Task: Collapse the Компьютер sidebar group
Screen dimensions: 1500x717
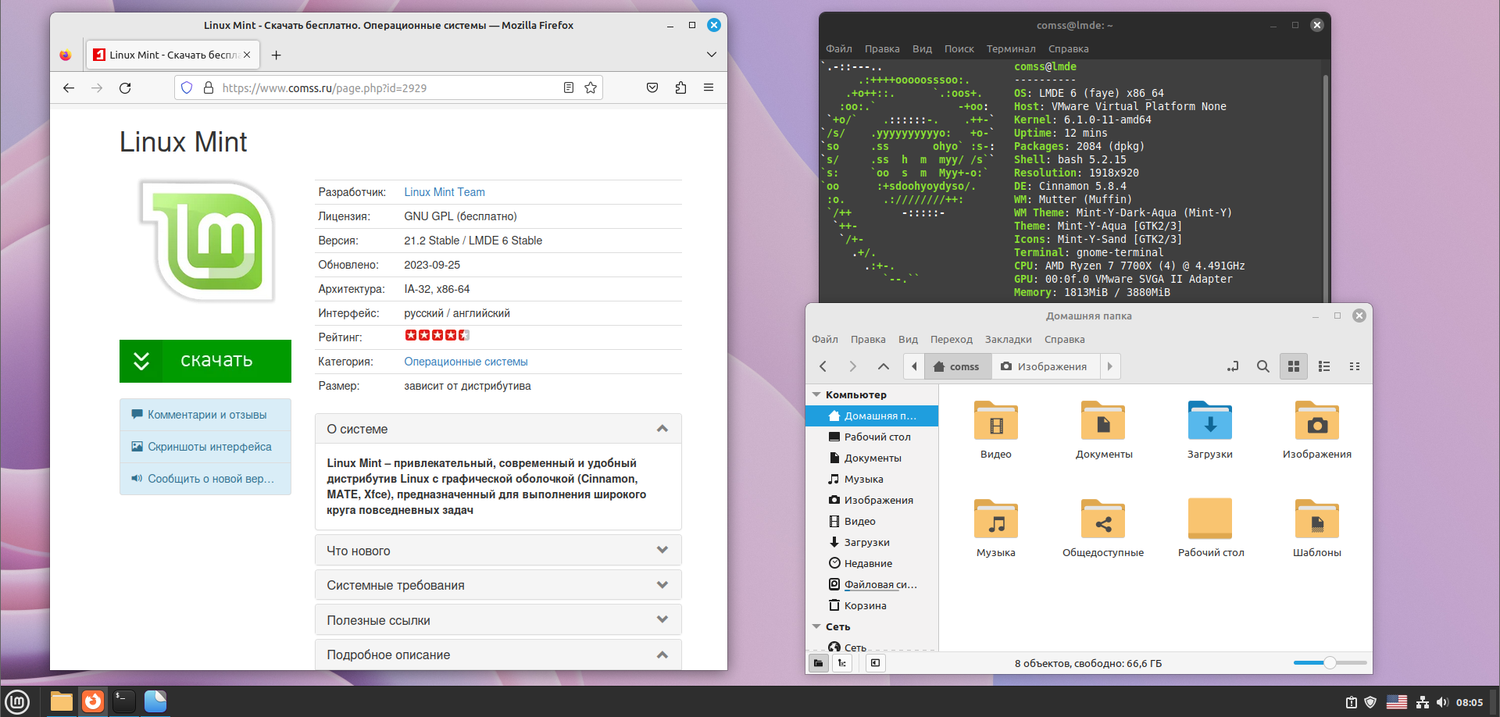Action: (817, 395)
